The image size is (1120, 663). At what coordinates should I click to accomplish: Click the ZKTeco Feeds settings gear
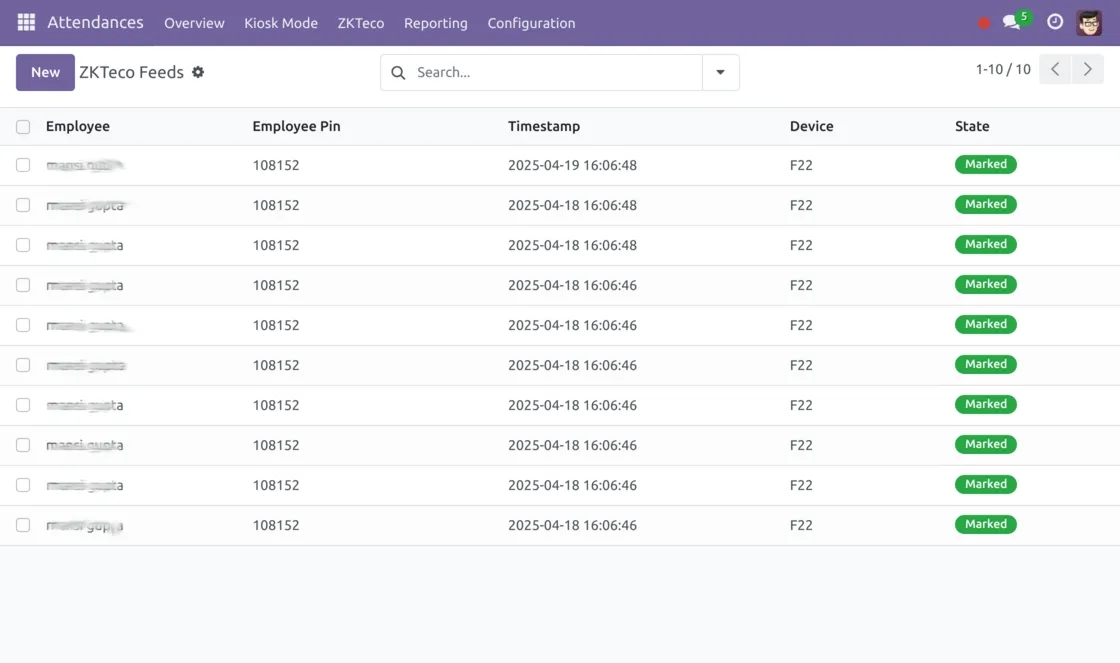click(x=198, y=72)
